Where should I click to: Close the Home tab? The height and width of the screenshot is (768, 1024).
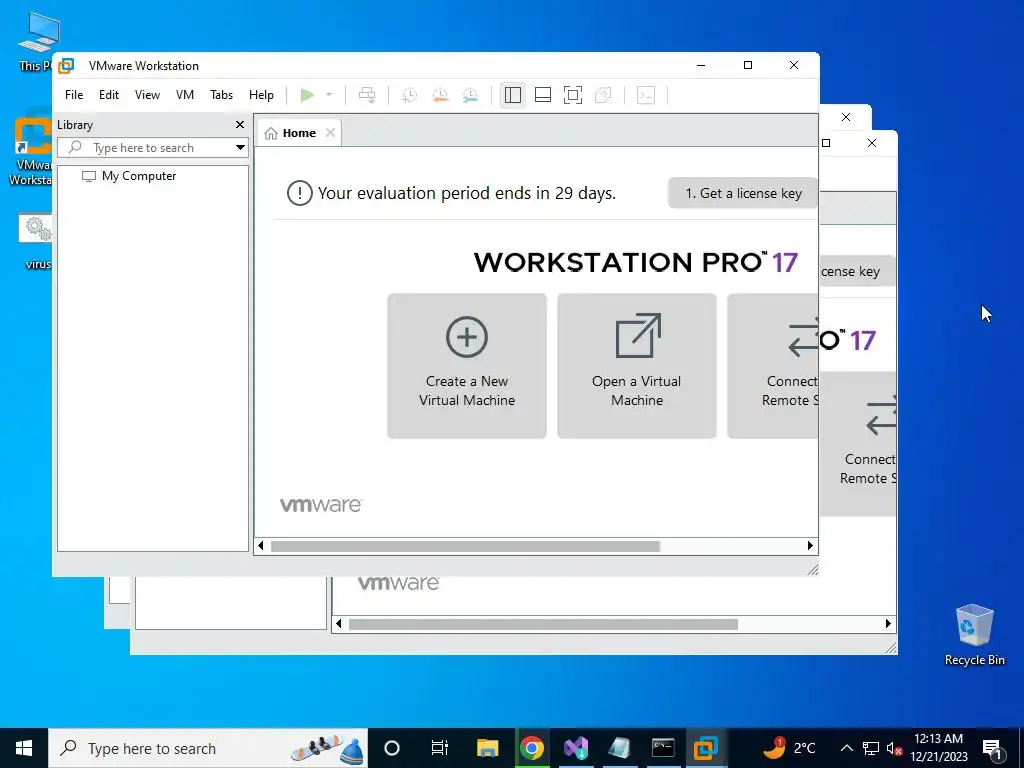(330, 133)
